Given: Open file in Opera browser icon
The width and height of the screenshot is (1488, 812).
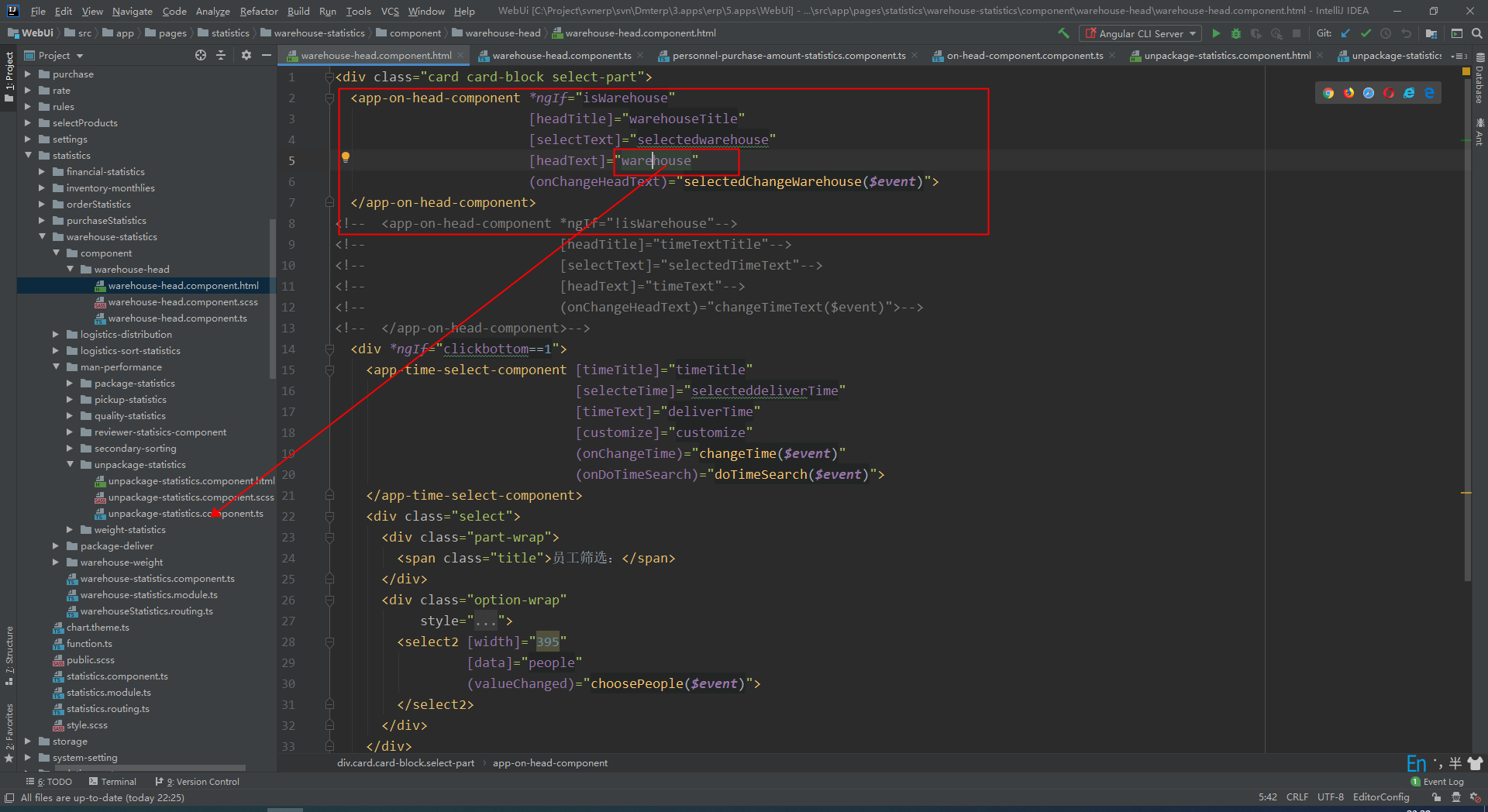Looking at the screenshot, I should (x=1389, y=93).
